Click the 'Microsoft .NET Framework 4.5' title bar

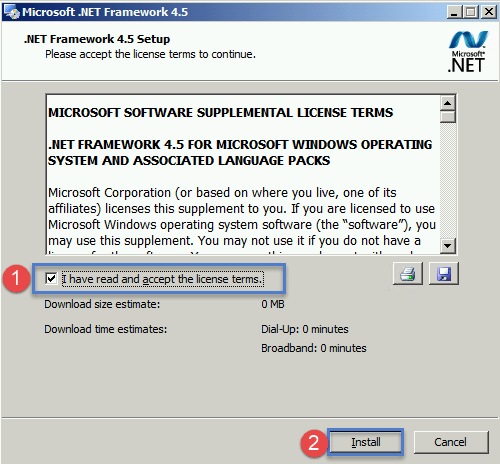pyautogui.click(x=233, y=12)
